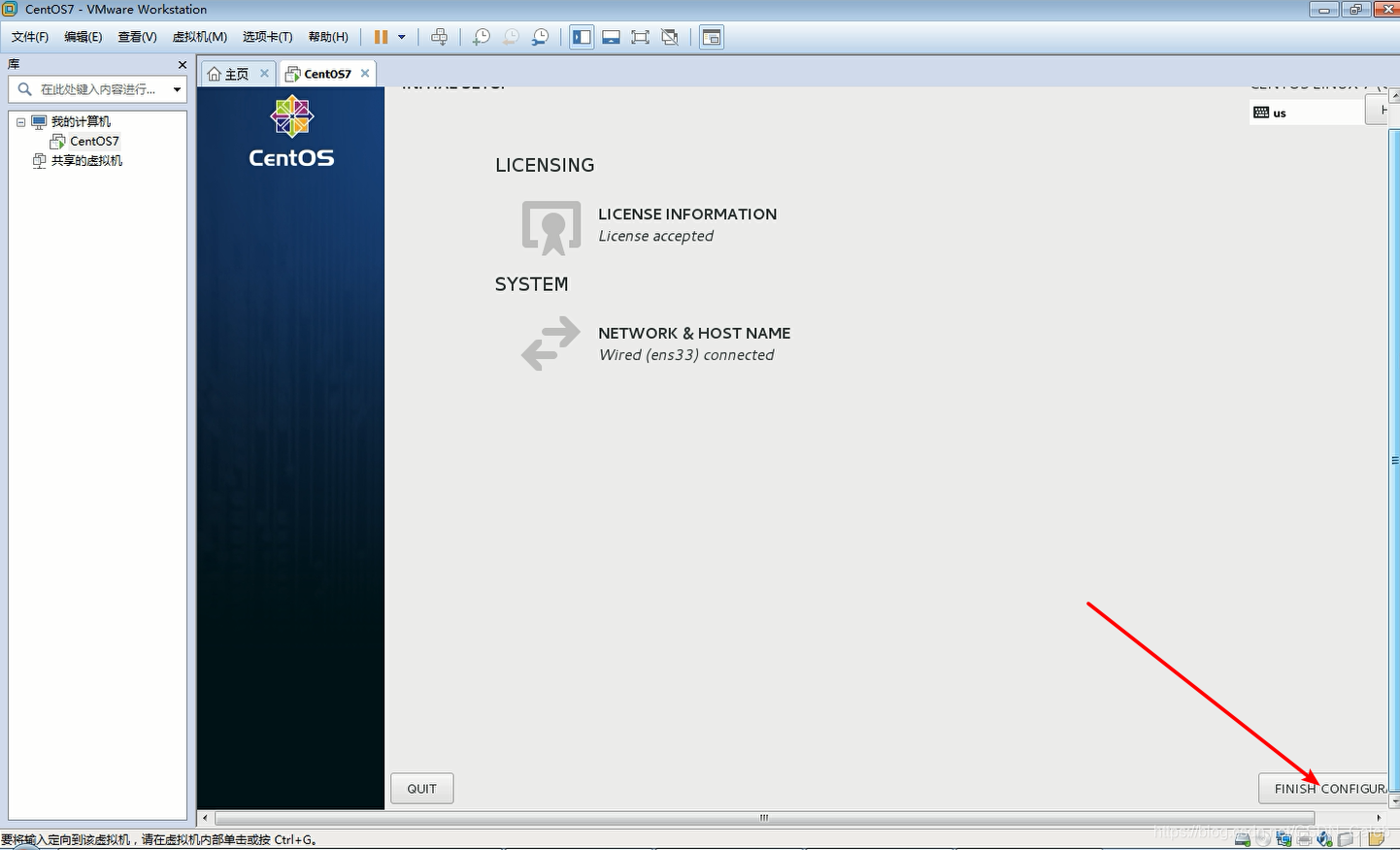The height and width of the screenshot is (850, 1400).
Task: Open the 编辑(E) menu
Action: click(x=83, y=37)
